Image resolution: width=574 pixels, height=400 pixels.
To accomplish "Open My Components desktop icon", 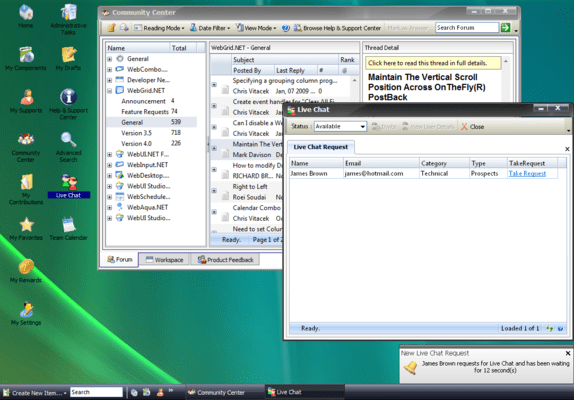I will [x=26, y=59].
